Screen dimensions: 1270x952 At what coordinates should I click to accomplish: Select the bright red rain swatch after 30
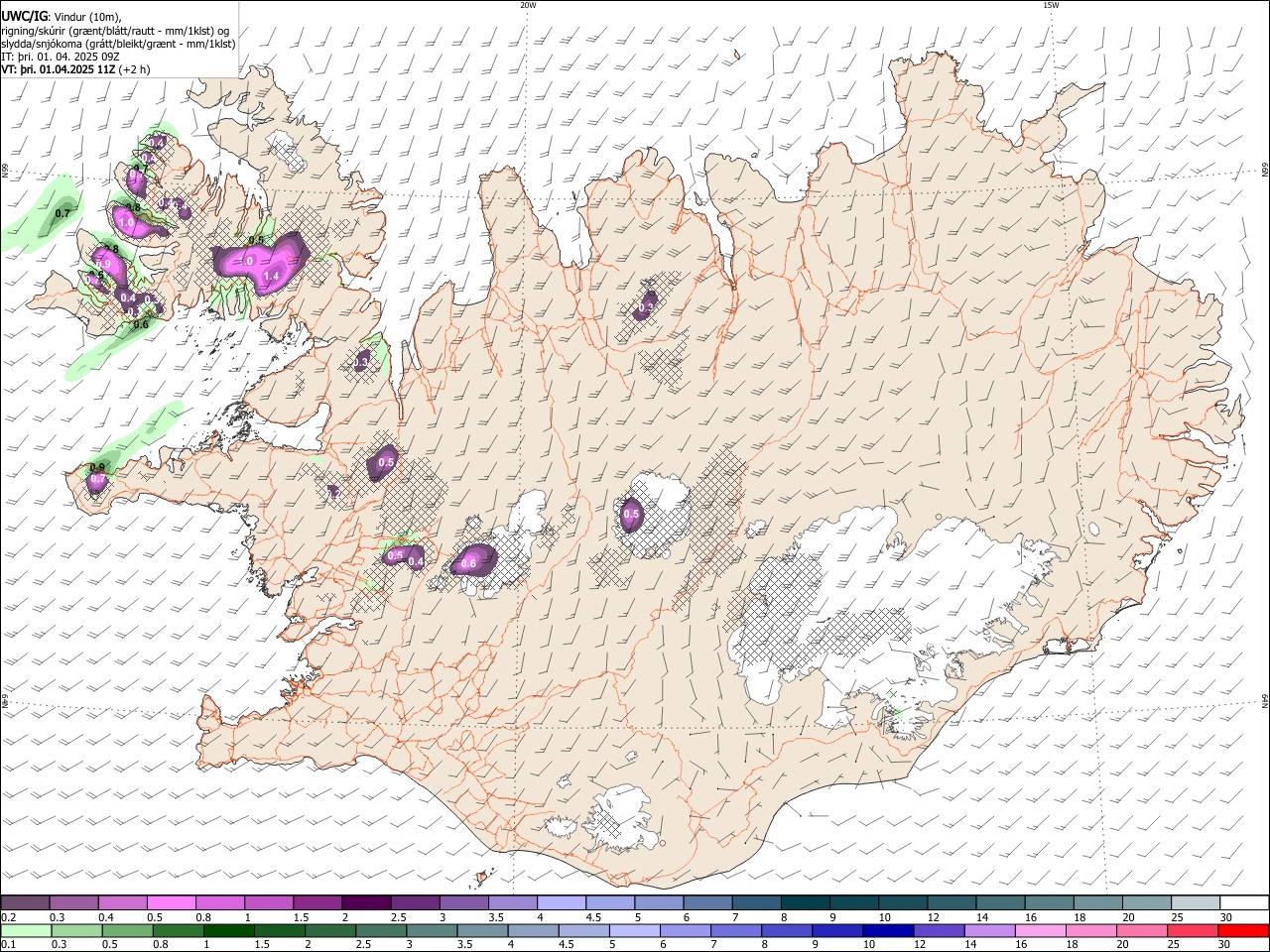[1243, 931]
